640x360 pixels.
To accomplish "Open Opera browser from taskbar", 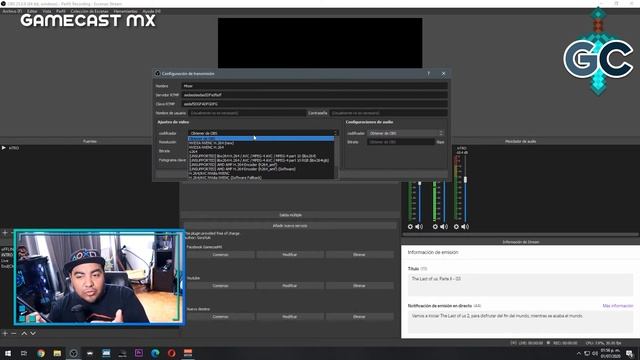I will coord(171,353).
